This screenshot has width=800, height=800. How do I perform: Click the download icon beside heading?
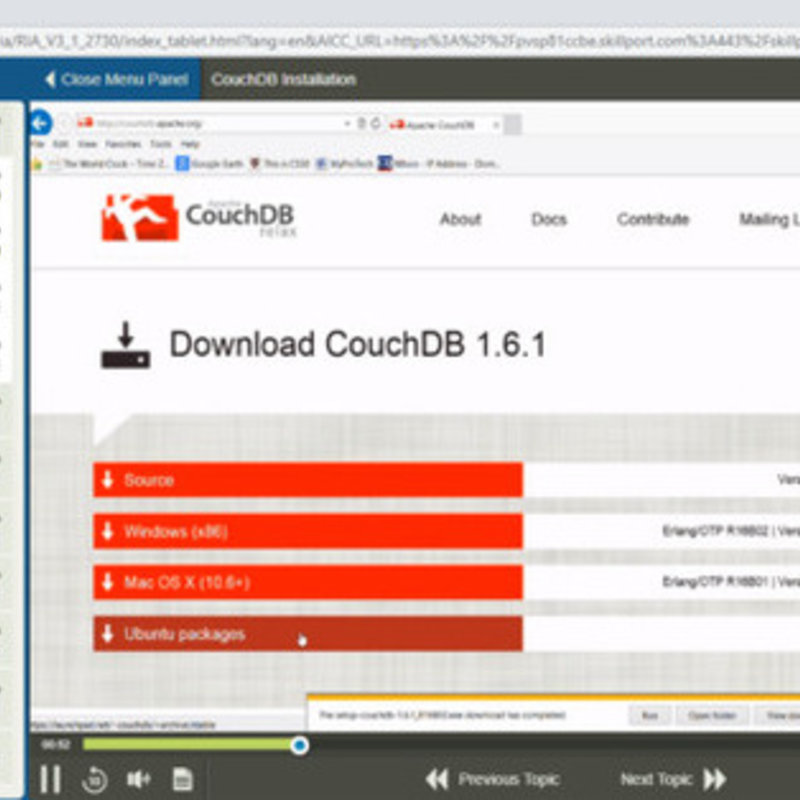126,345
